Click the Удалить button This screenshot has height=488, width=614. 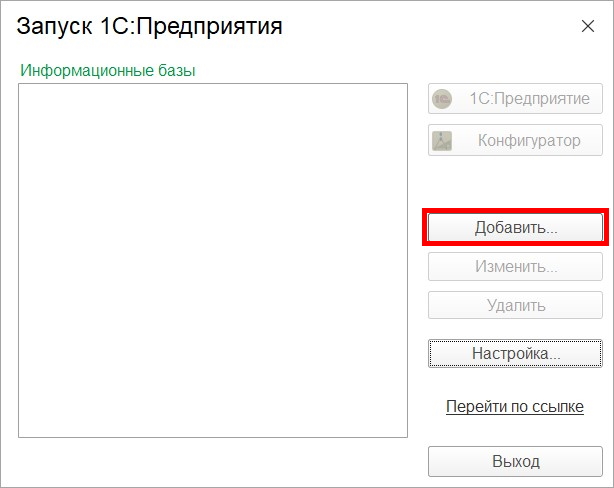tap(515, 305)
